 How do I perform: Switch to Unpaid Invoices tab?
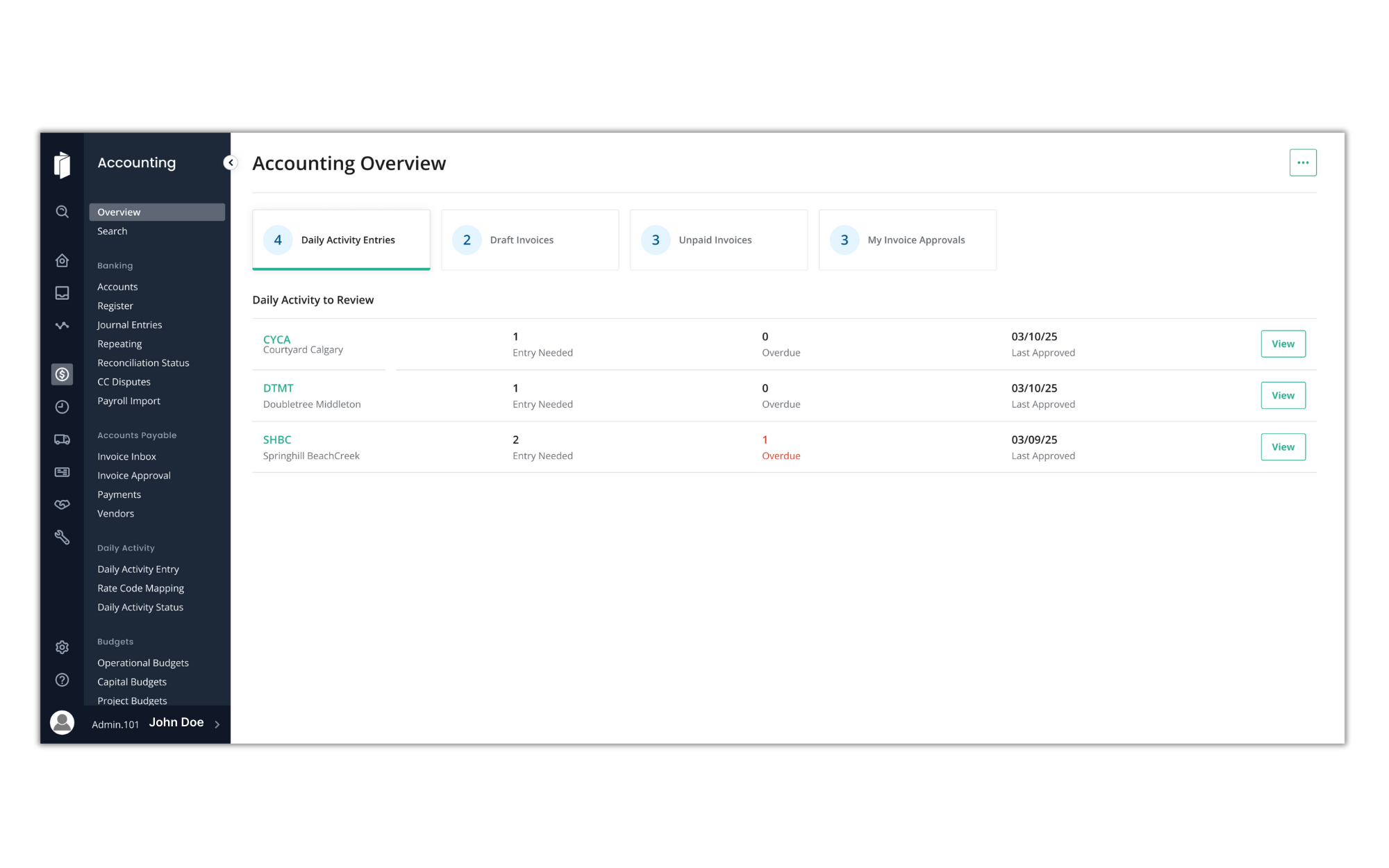(x=719, y=240)
